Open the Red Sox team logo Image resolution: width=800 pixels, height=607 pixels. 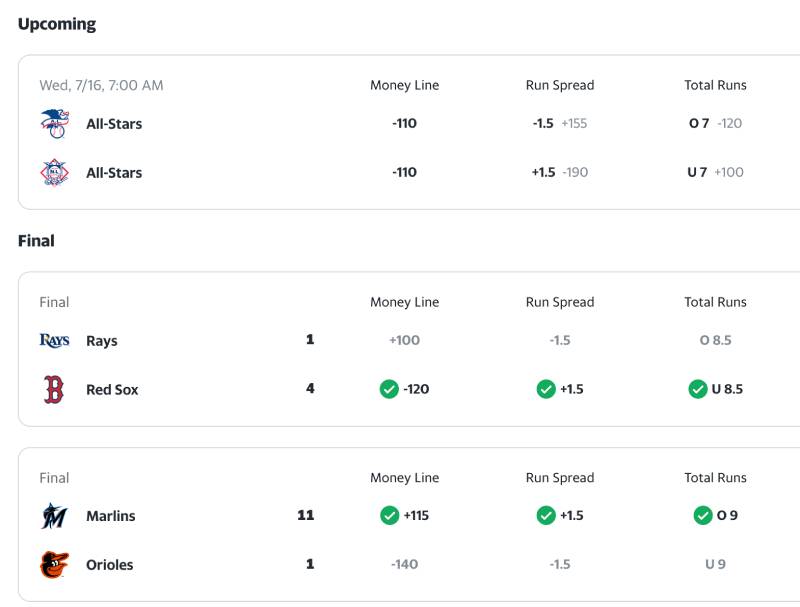tap(54, 389)
